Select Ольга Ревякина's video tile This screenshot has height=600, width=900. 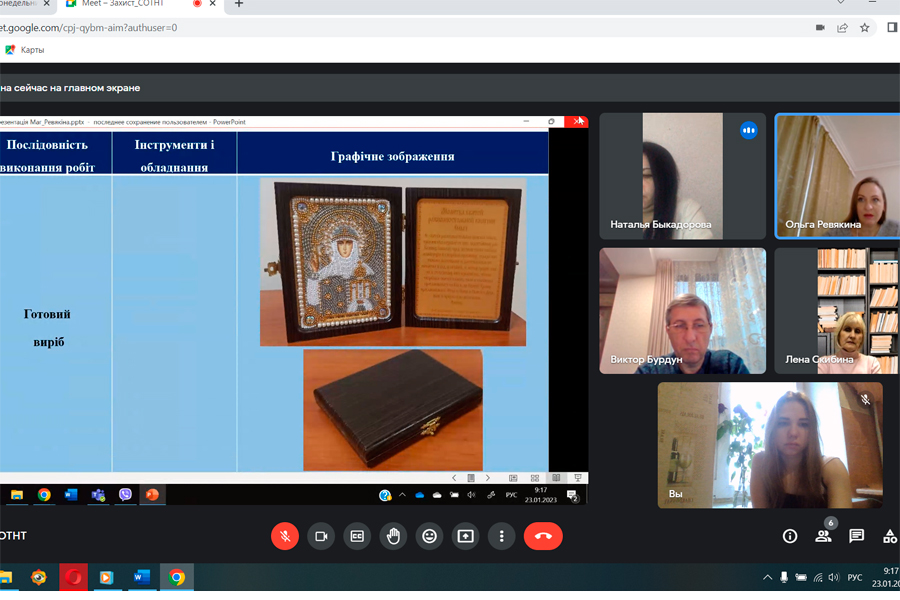(837, 176)
